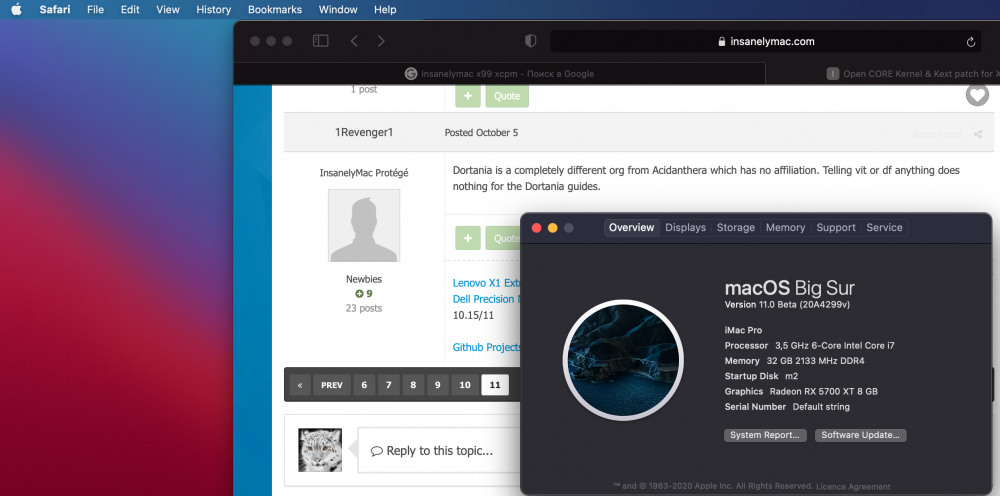Go back in Safari
The width and height of the screenshot is (1000, 496).
click(x=354, y=41)
